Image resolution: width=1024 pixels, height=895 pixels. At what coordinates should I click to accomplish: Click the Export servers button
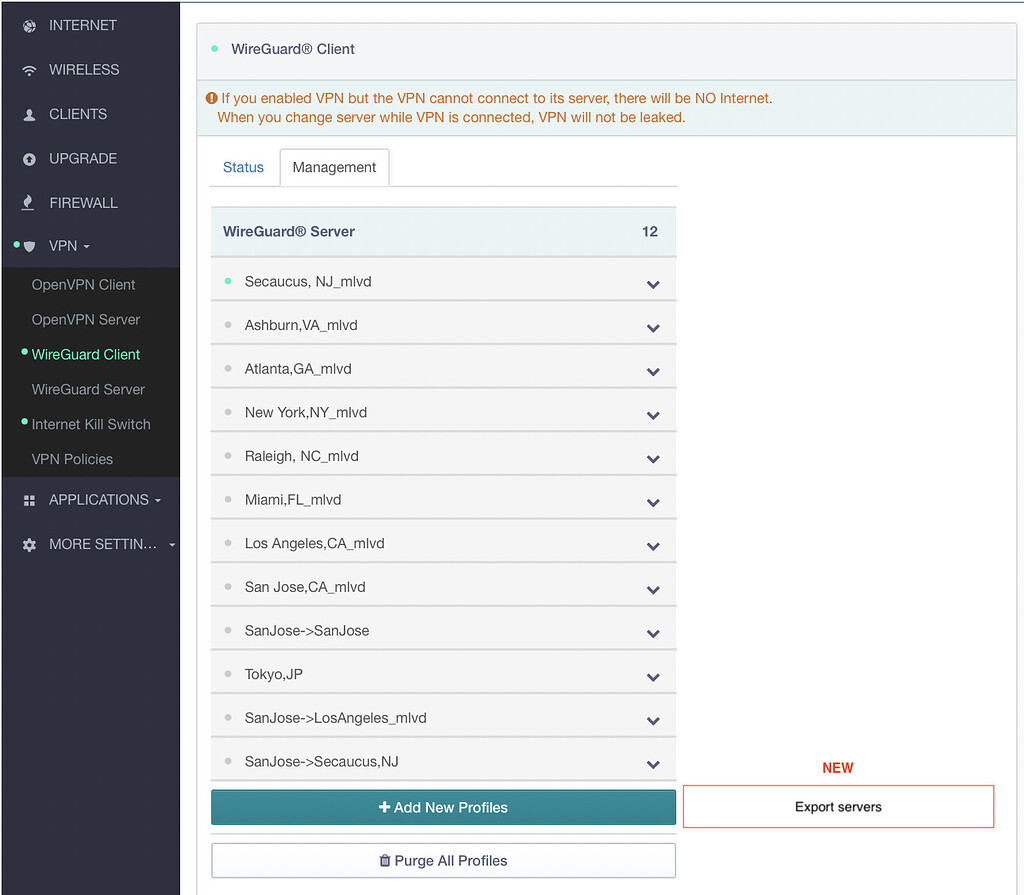point(838,806)
